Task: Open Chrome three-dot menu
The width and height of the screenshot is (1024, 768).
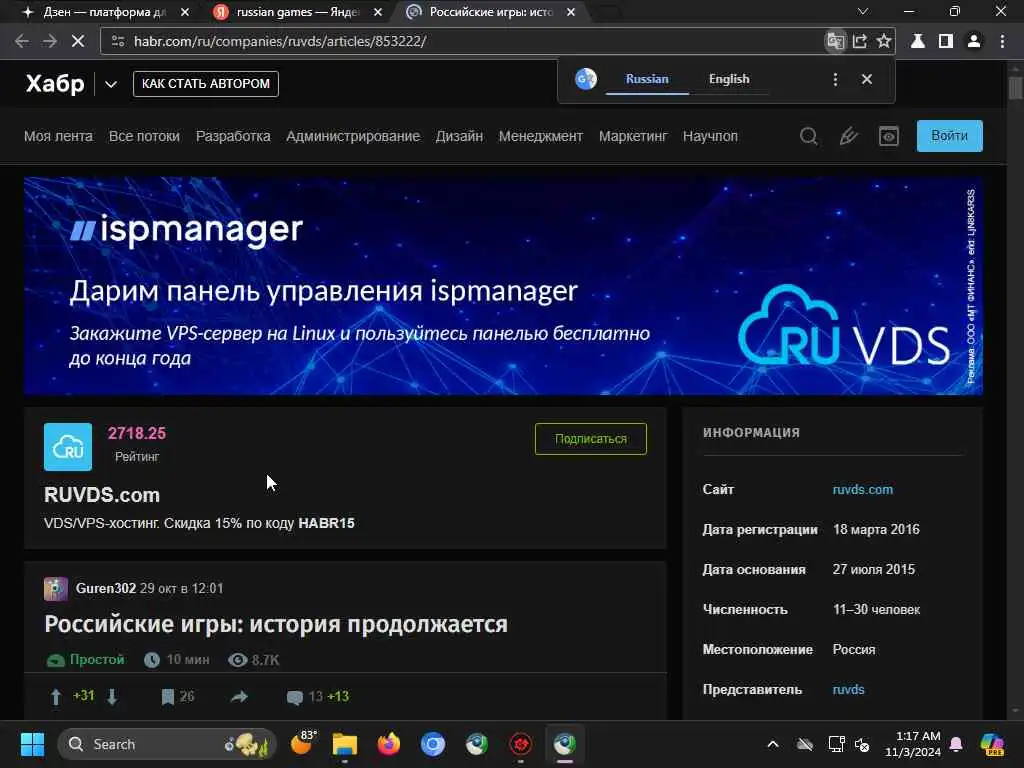Action: pyautogui.click(x=1002, y=41)
